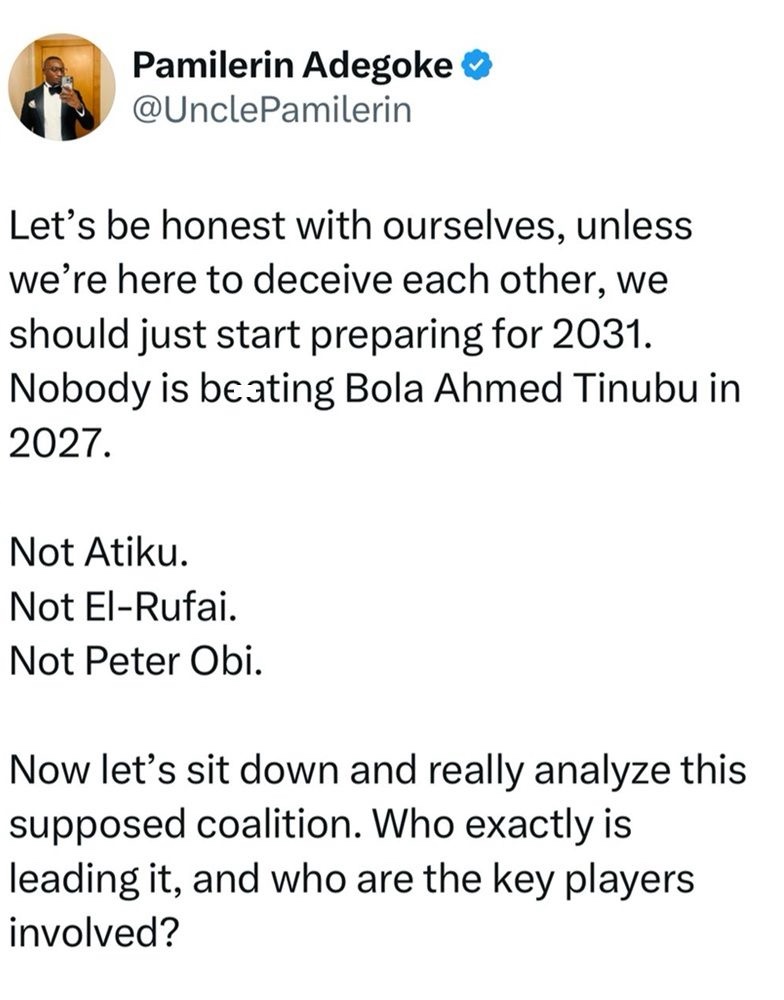784x1000 pixels.
Task: Select the line "Not El-Rufai."
Action: point(123,607)
